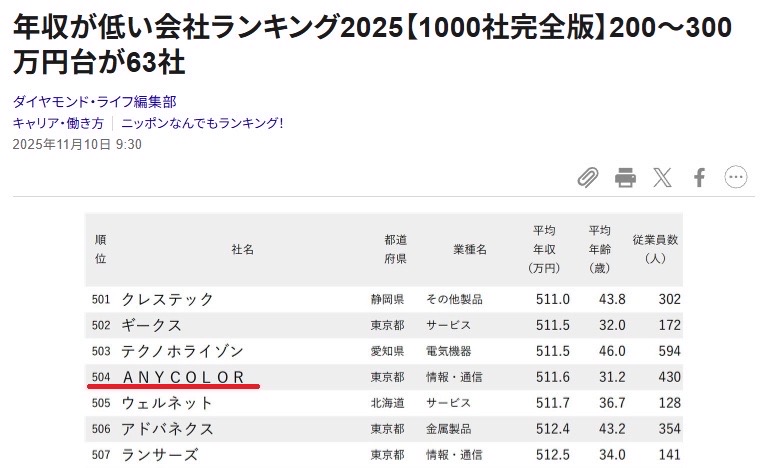Viewport: 761px width, 468px height.
Task: Click the paperclip save-article icon
Action: point(588,178)
